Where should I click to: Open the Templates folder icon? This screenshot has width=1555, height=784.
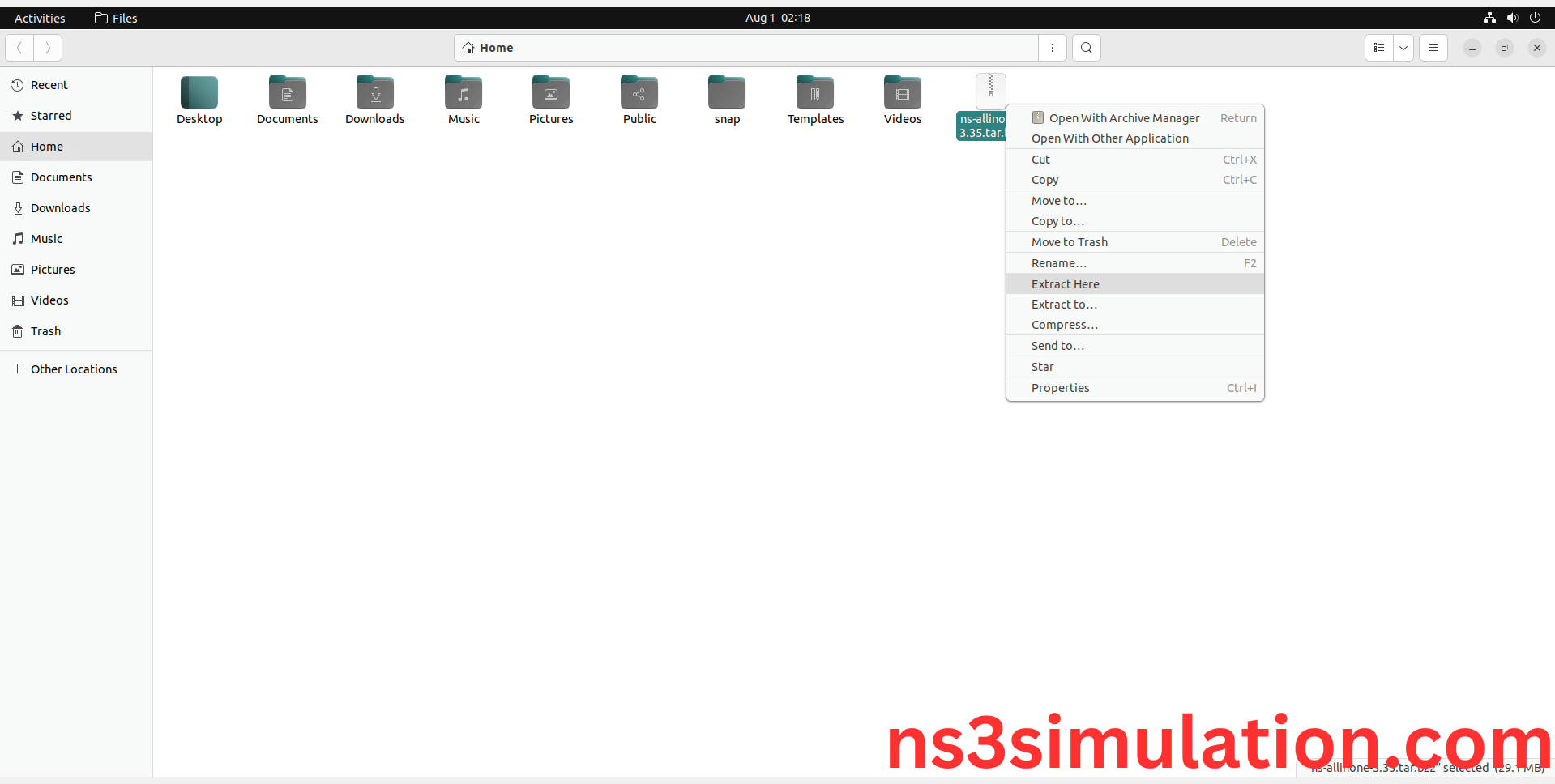pyautogui.click(x=814, y=92)
